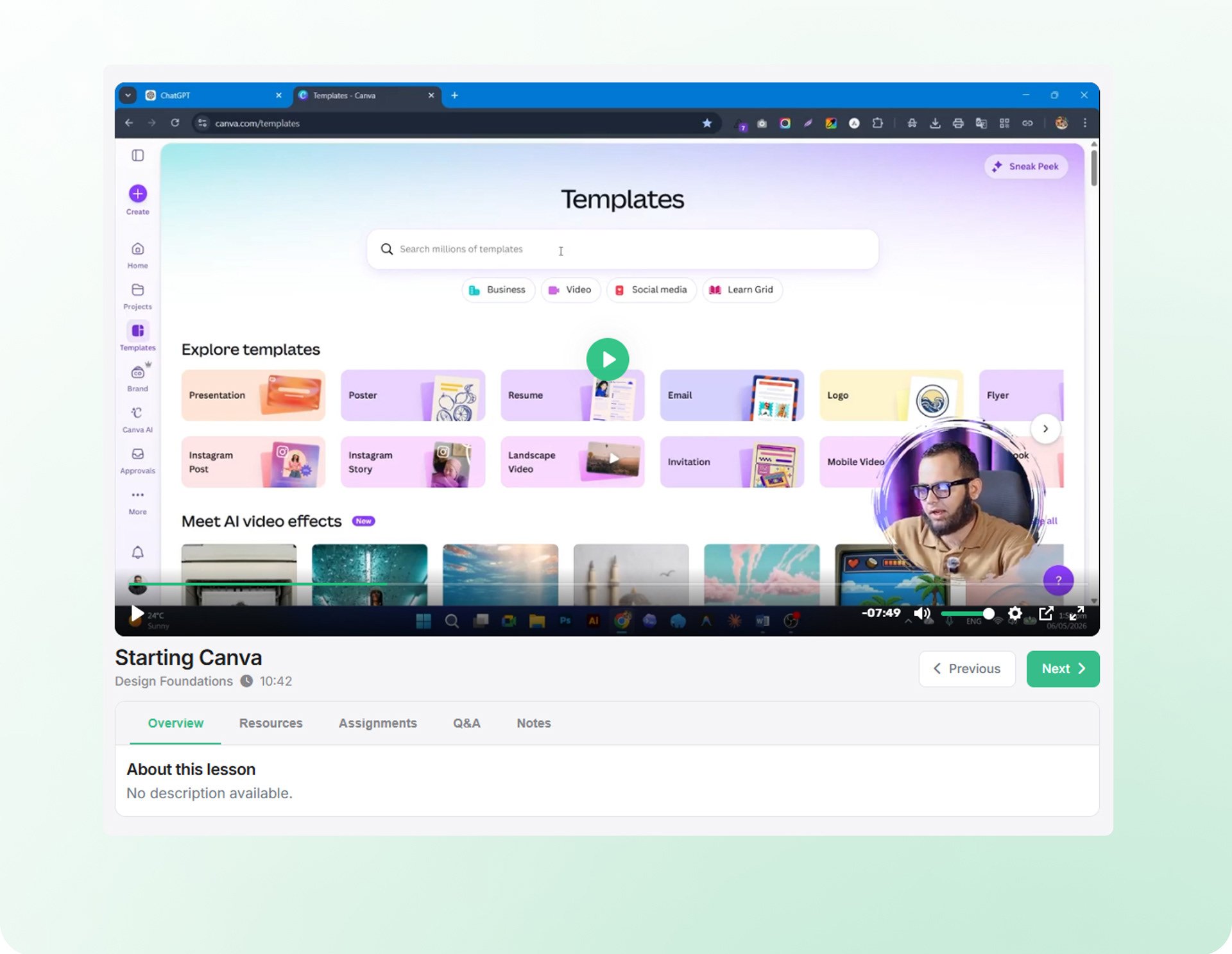
Task: Open Word from the taskbar
Action: [x=762, y=620]
